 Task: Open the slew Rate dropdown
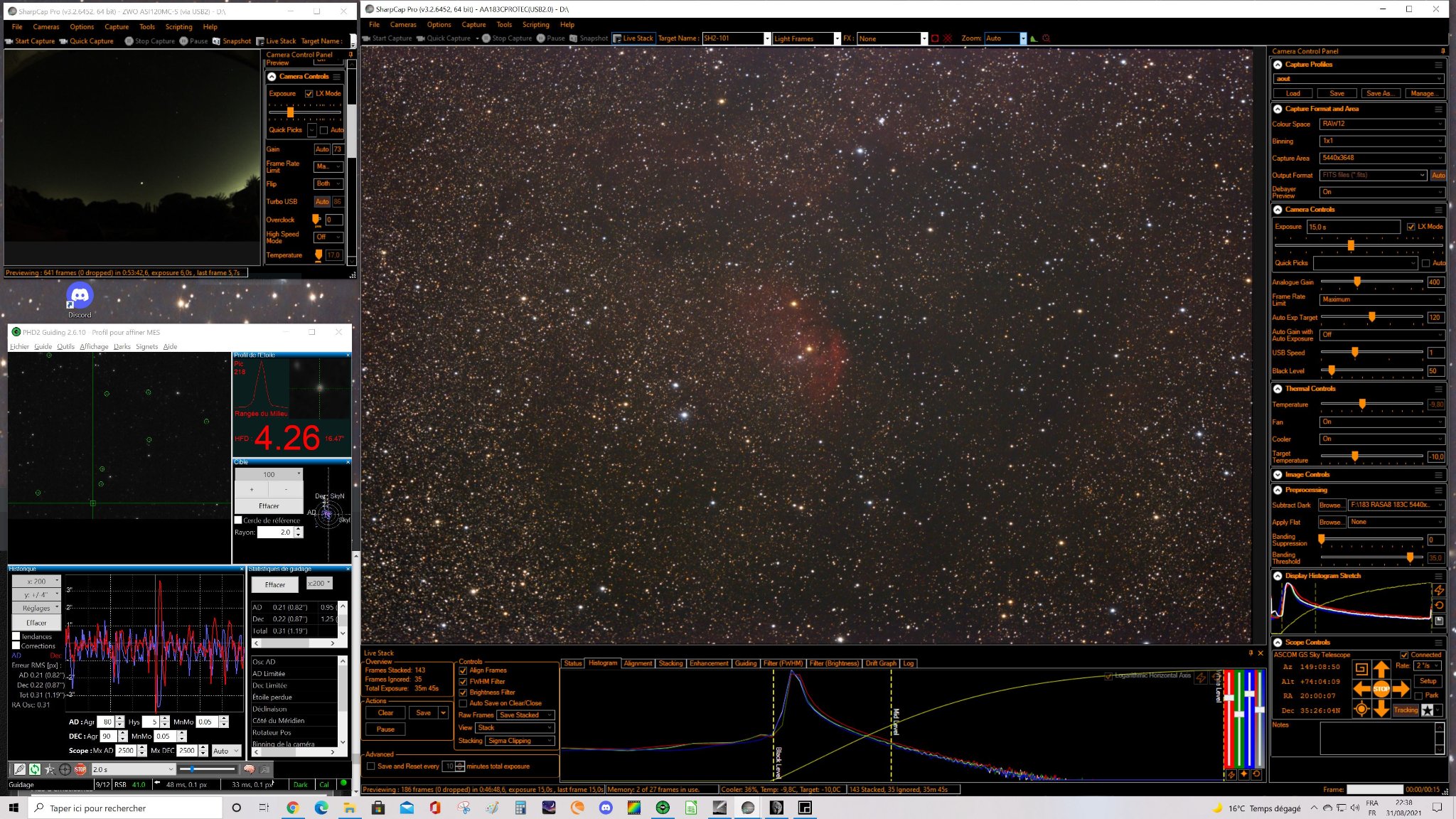(1428, 666)
